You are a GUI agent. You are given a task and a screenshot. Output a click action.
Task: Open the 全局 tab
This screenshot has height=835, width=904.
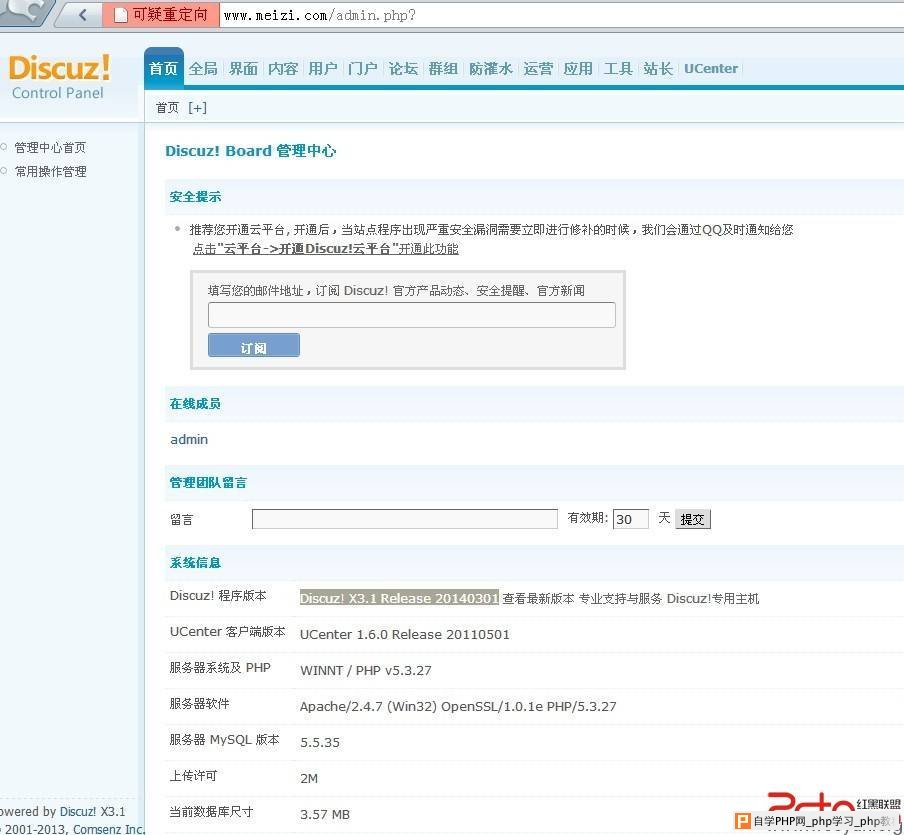[203, 69]
